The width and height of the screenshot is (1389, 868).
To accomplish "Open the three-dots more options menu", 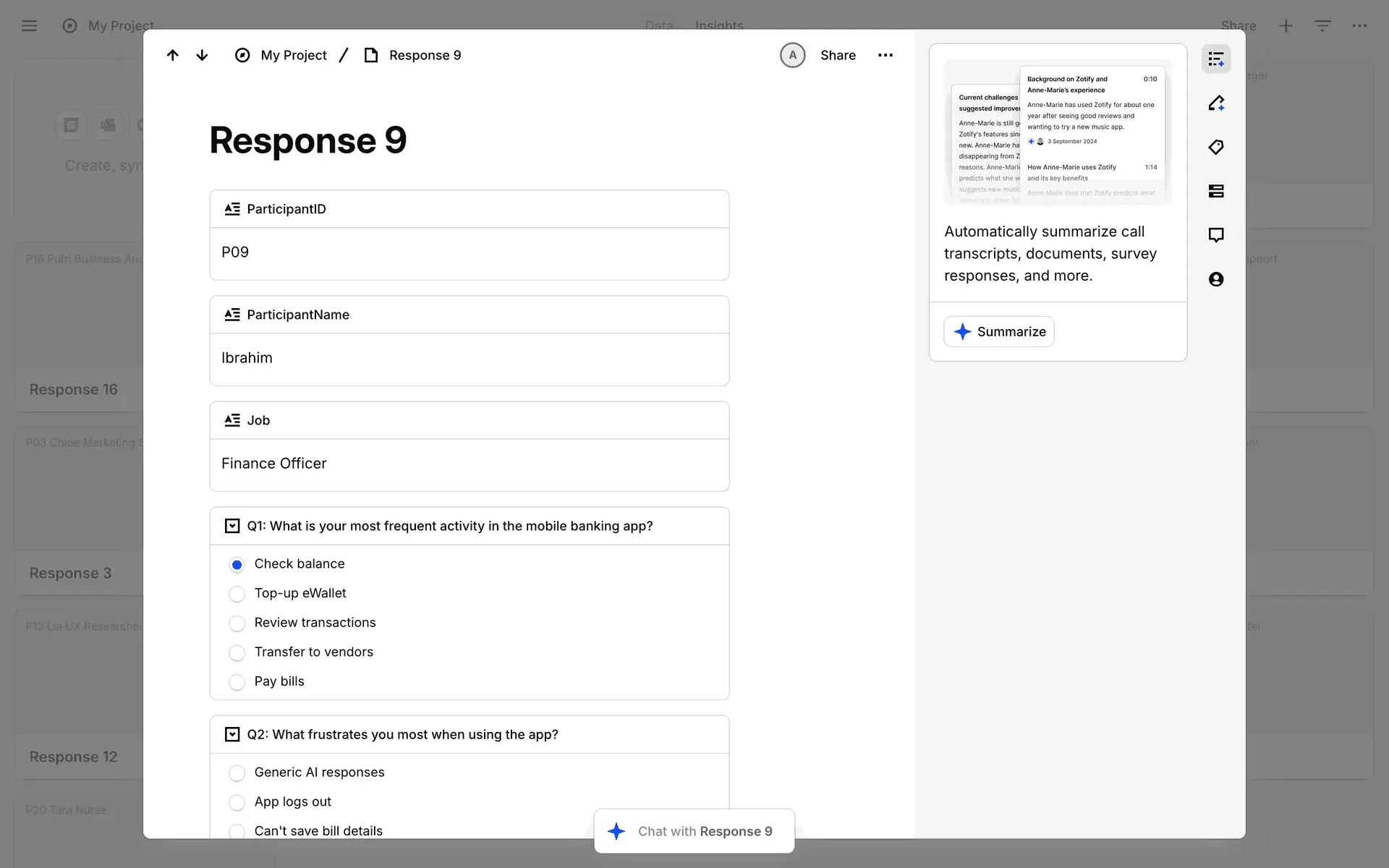I will [x=885, y=55].
